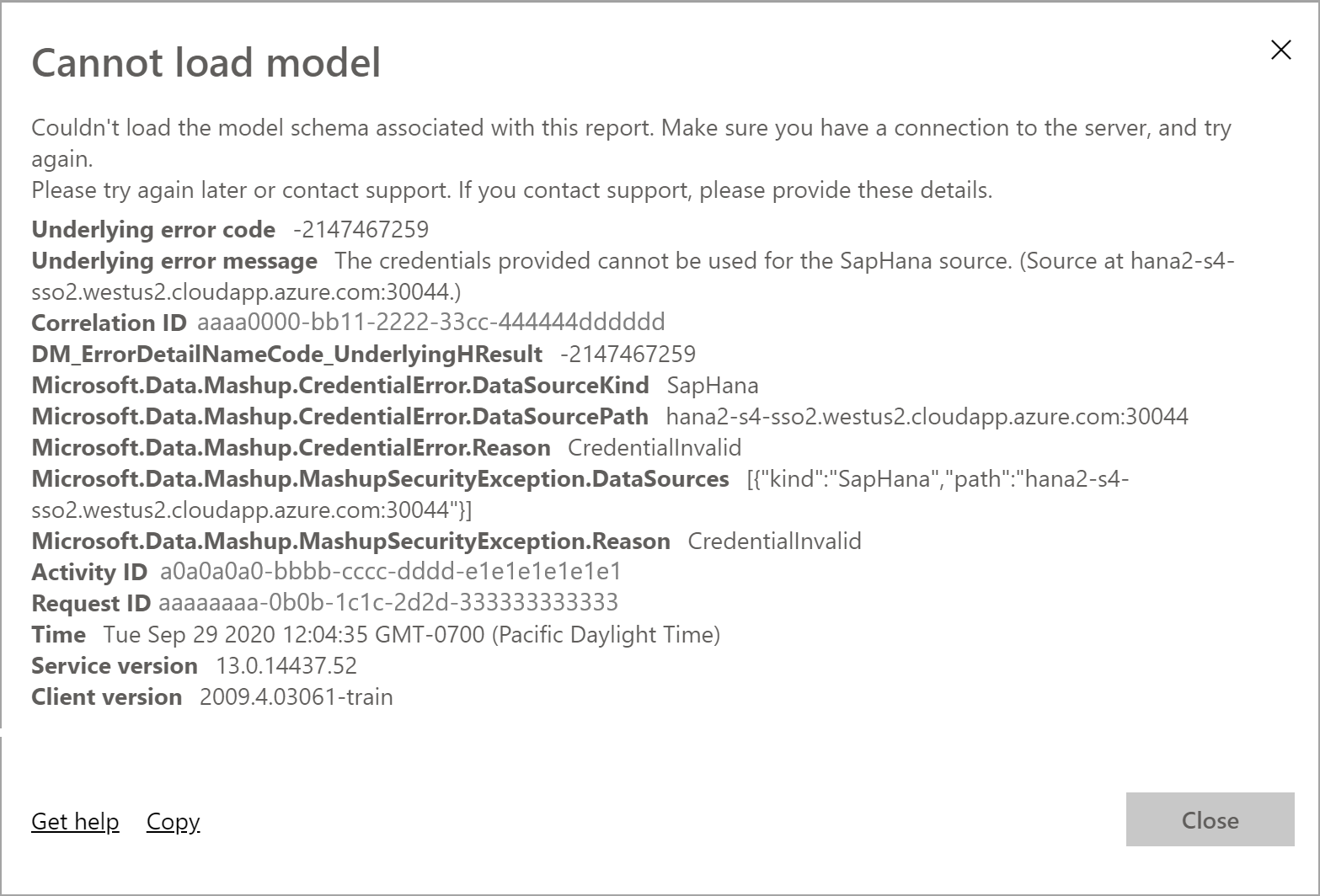Click the Underlying error message label
Screen dimensions: 1320x896
pos(174,261)
